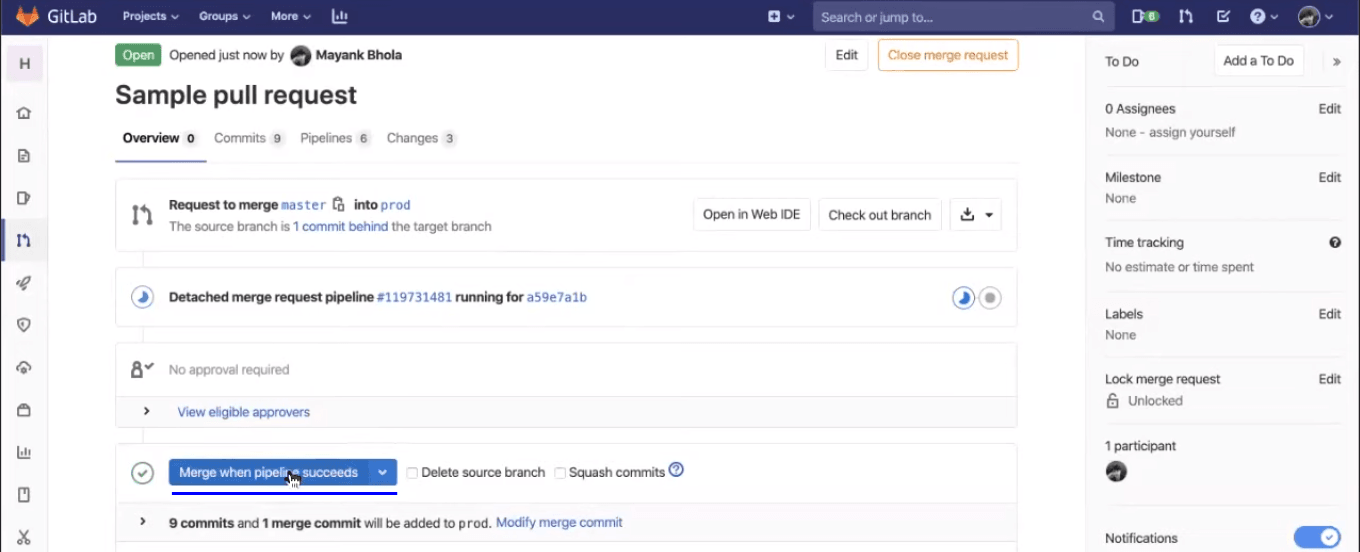Click Time tracking help icon
1360x552 pixels.
point(1335,242)
